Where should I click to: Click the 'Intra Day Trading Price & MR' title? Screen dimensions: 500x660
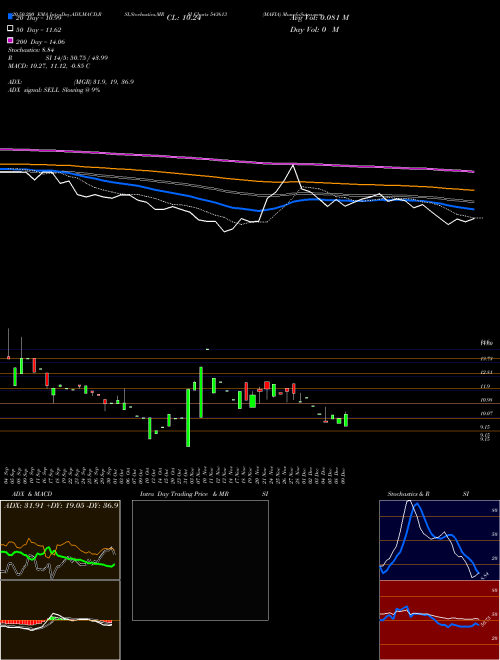(x=185, y=494)
